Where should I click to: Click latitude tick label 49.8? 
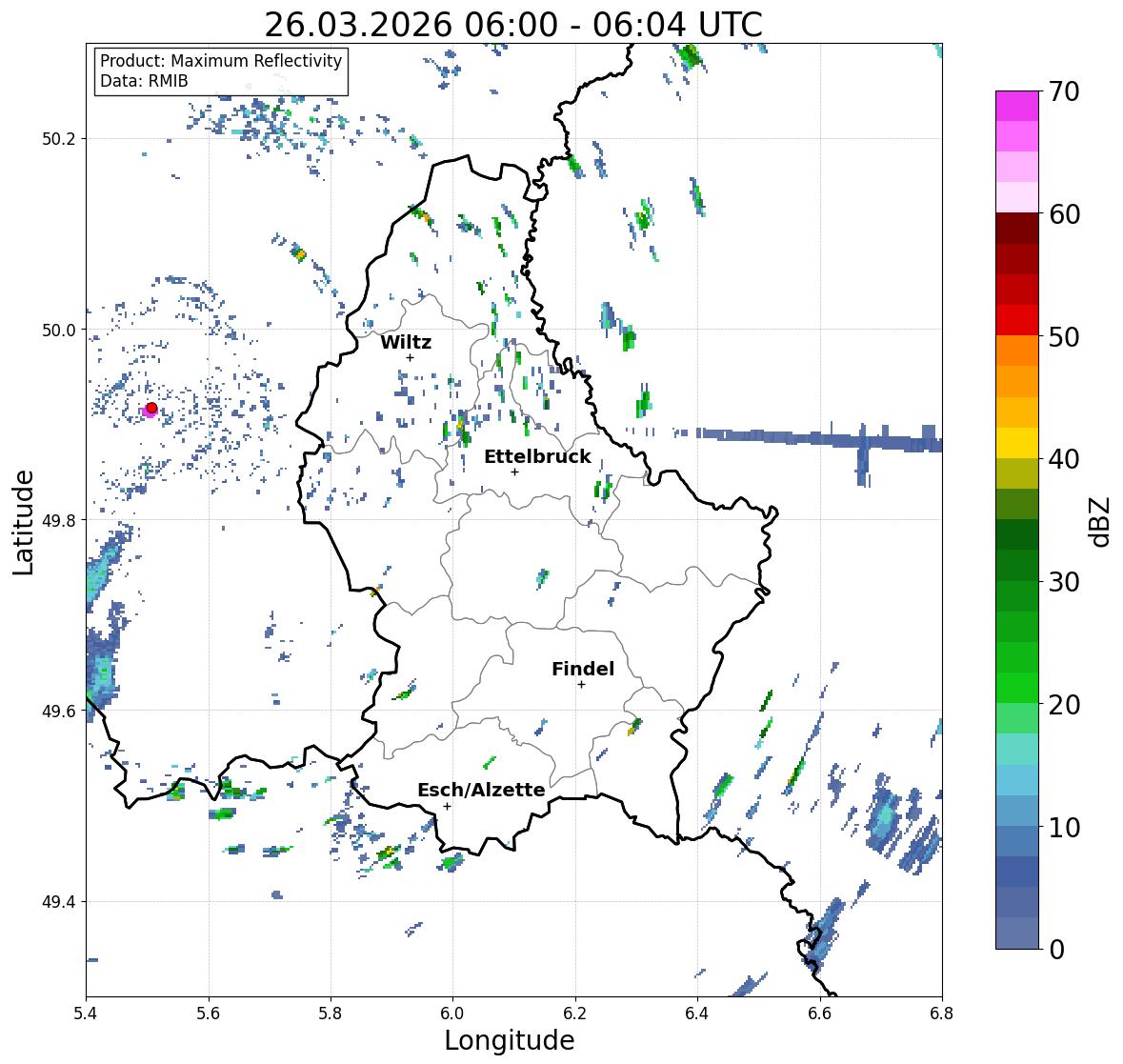pyautogui.click(x=59, y=520)
